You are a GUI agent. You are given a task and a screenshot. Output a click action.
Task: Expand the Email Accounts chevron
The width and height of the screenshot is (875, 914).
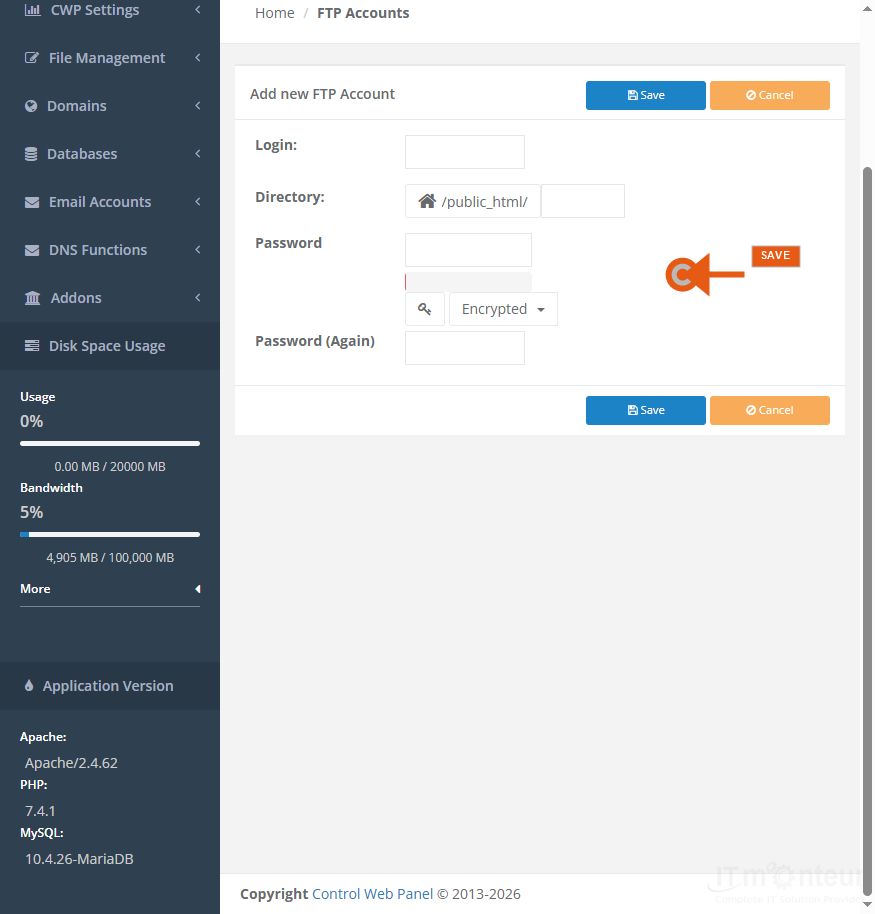(x=198, y=202)
